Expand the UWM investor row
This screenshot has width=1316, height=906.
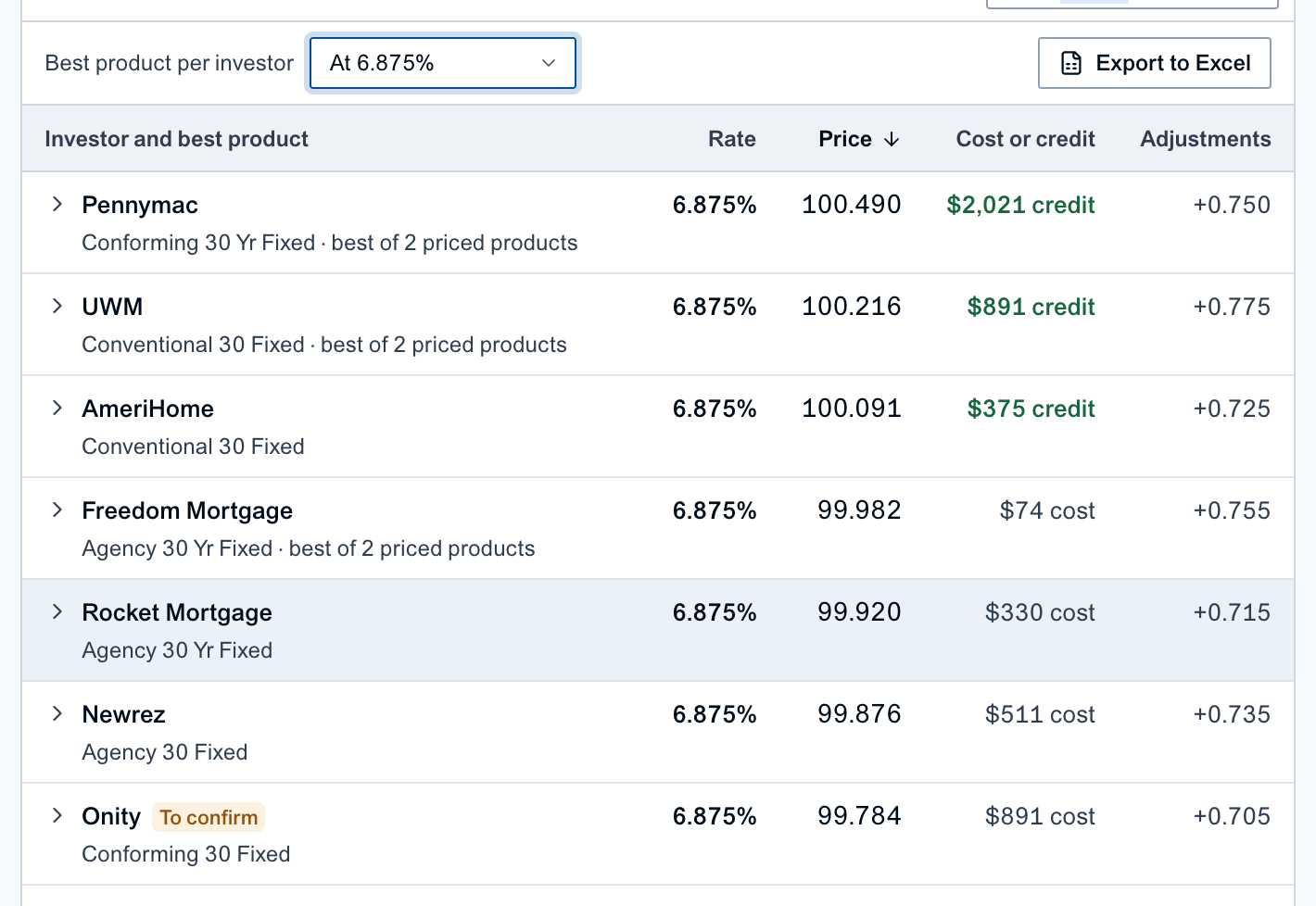pos(57,306)
